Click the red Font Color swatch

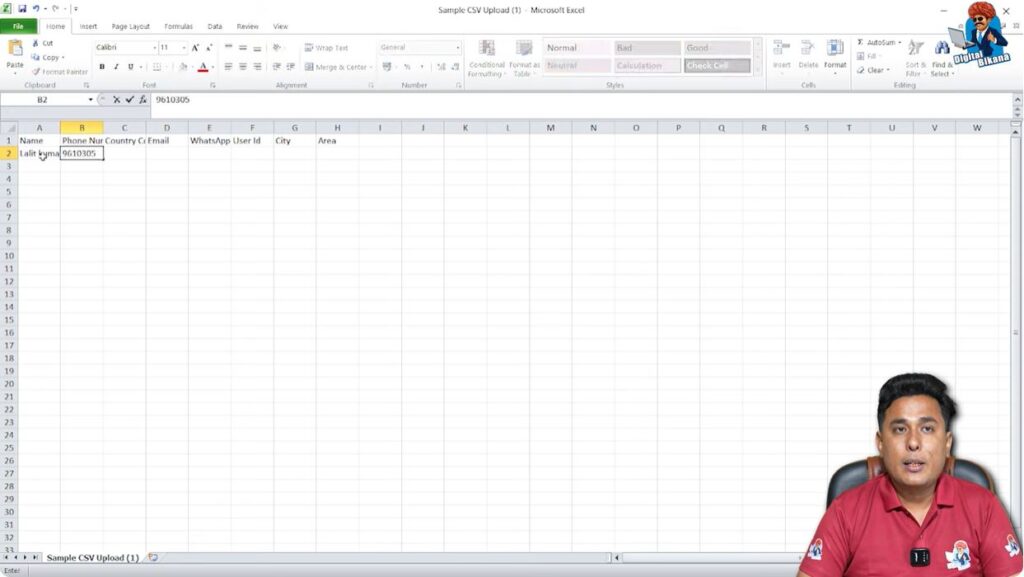click(203, 67)
